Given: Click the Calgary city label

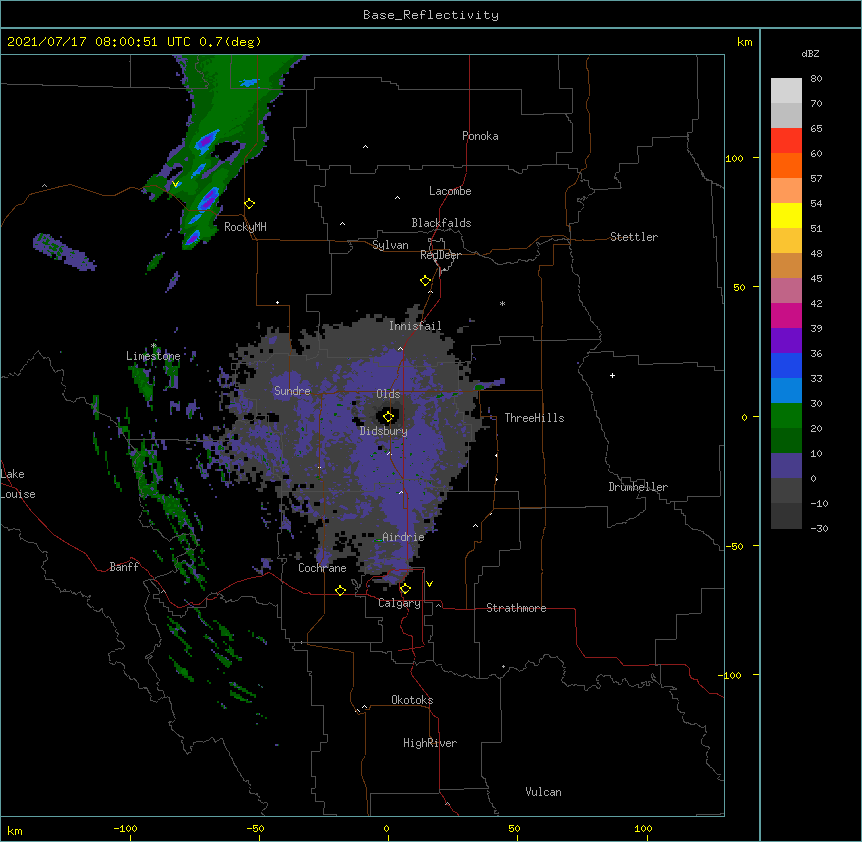Looking at the screenshot, I should [399, 603].
